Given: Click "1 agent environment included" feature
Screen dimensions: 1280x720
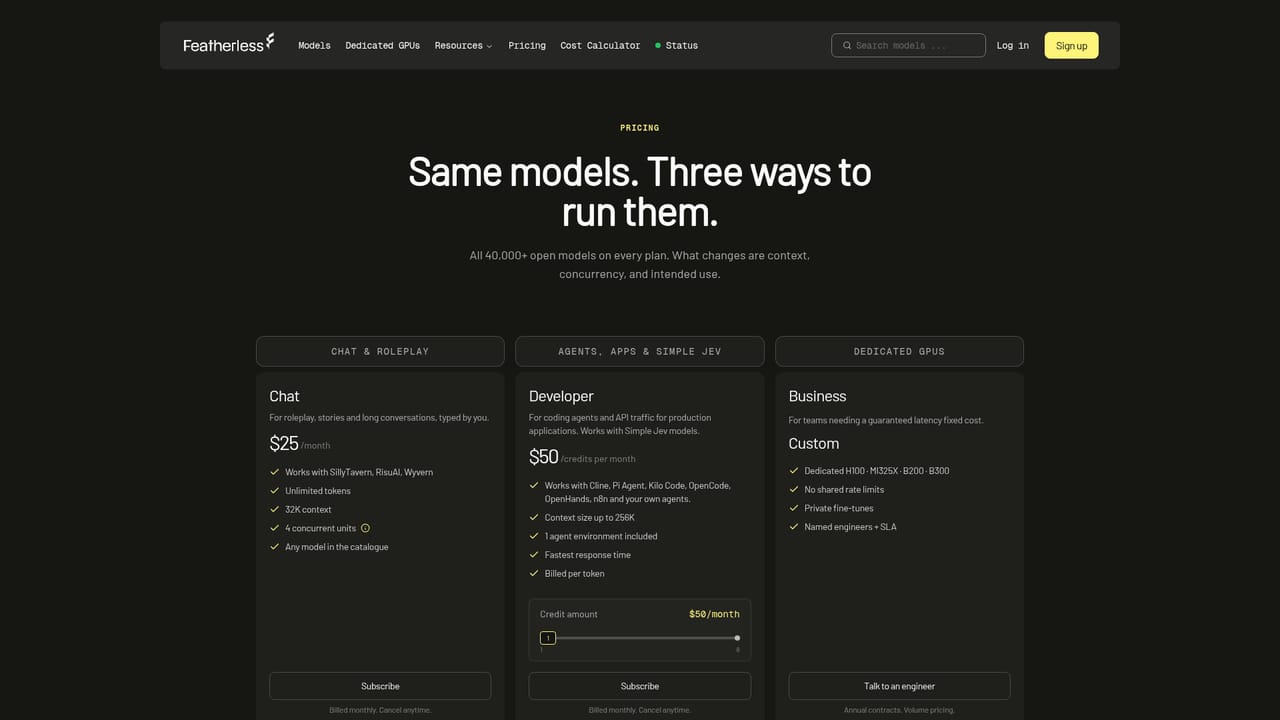Looking at the screenshot, I should point(601,536).
